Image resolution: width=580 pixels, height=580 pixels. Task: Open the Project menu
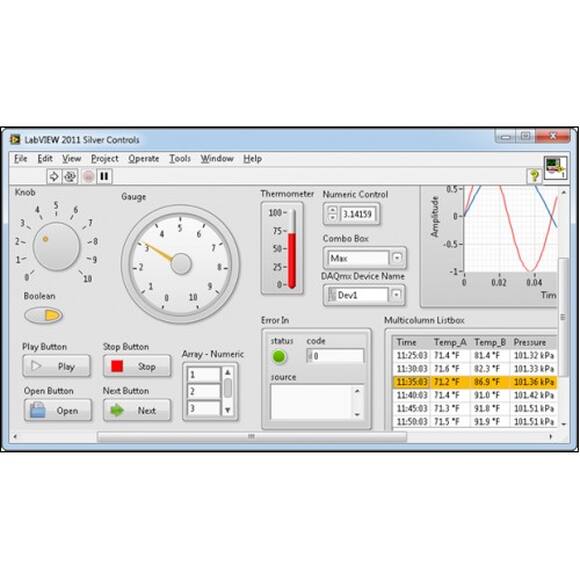[x=105, y=159]
